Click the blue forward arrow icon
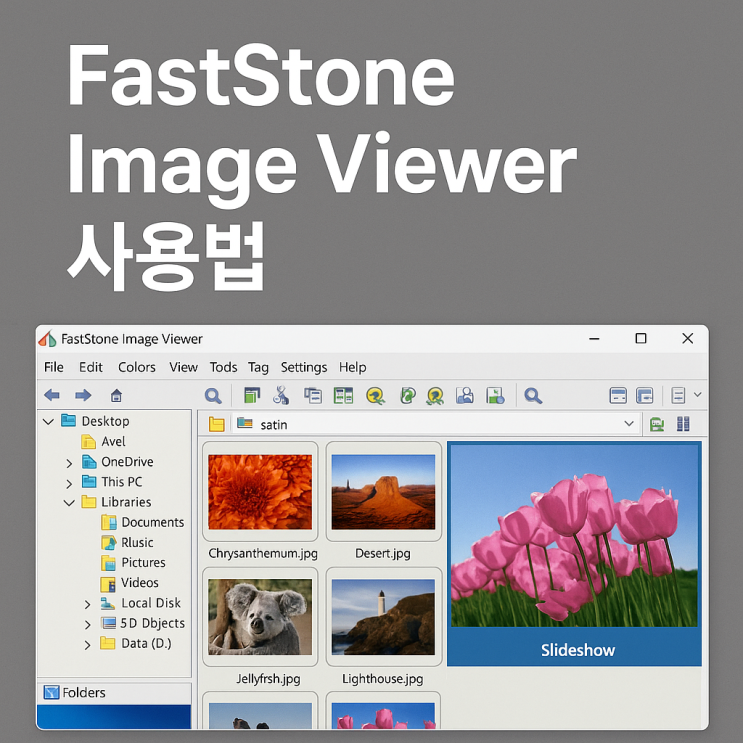Image resolution: width=743 pixels, height=743 pixels. point(83,395)
